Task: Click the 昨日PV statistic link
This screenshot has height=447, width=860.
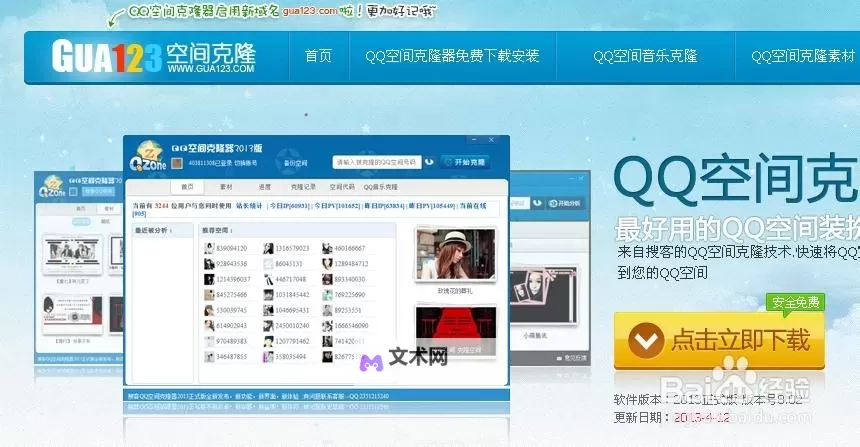Action: (x=432, y=206)
